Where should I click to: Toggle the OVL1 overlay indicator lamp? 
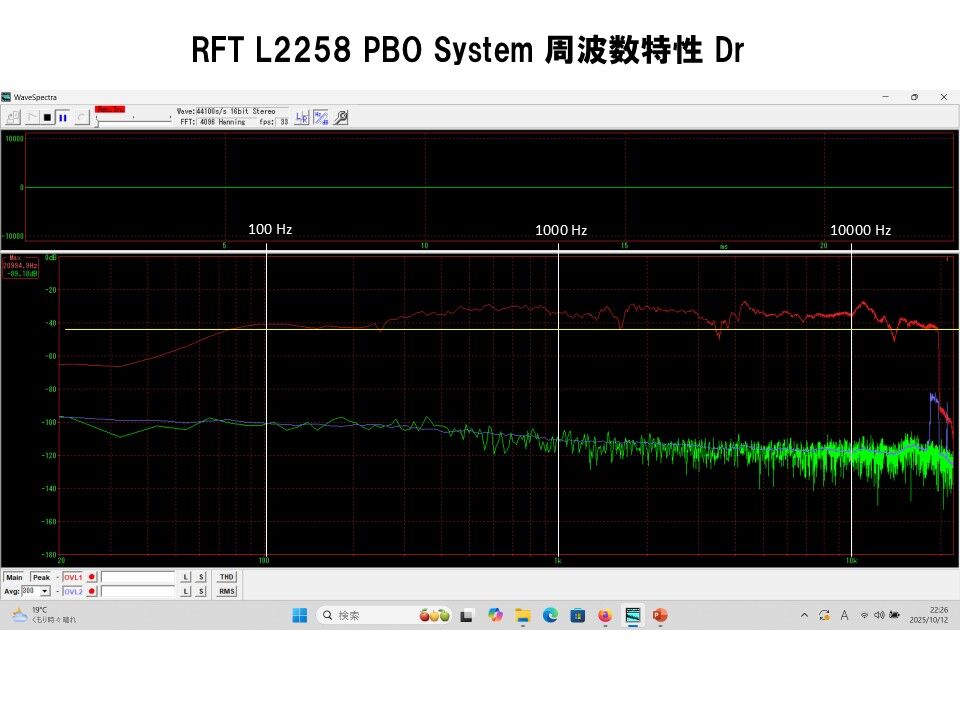tap(90, 577)
